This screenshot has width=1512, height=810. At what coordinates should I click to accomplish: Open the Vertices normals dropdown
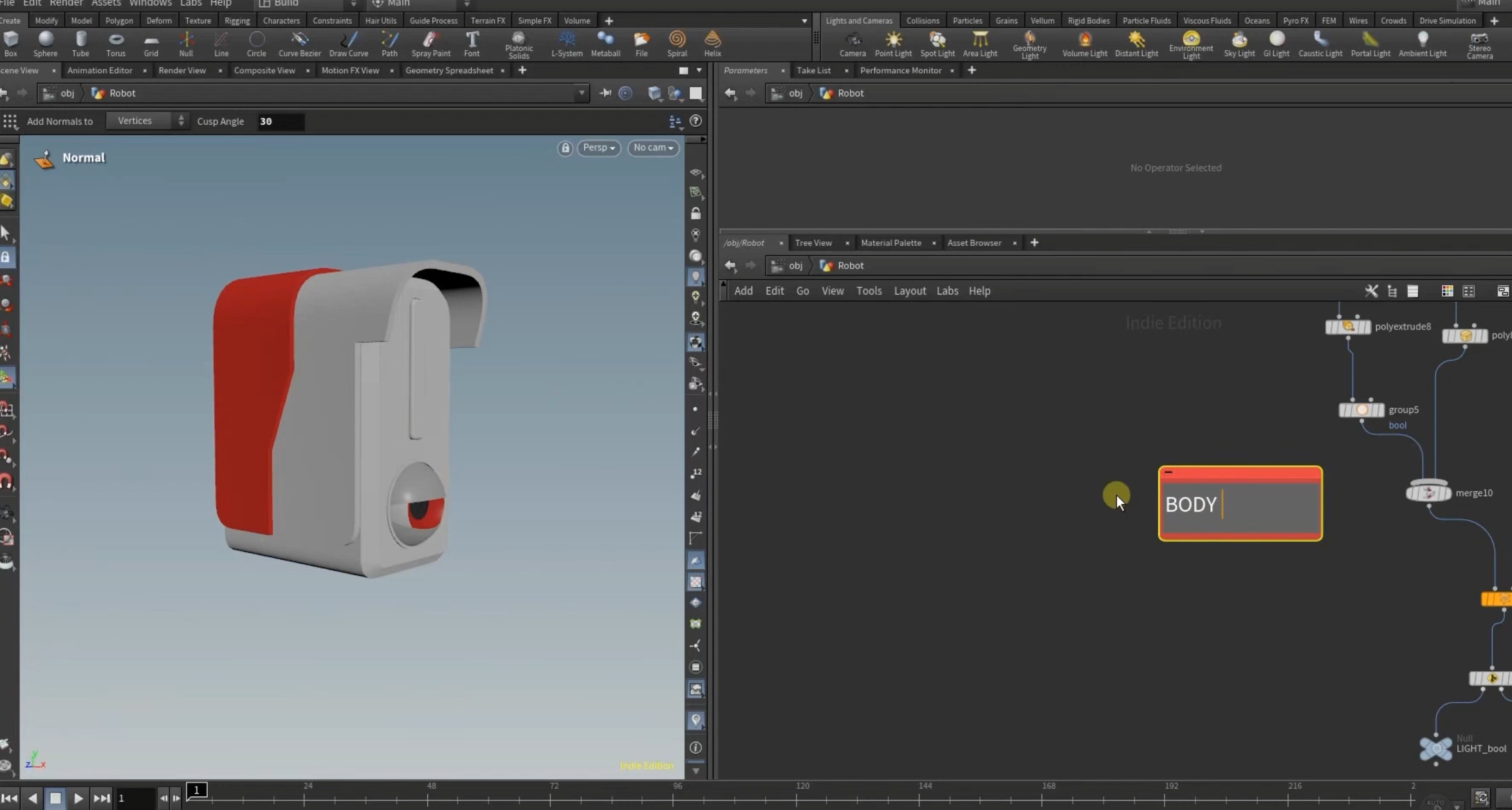tap(146, 121)
